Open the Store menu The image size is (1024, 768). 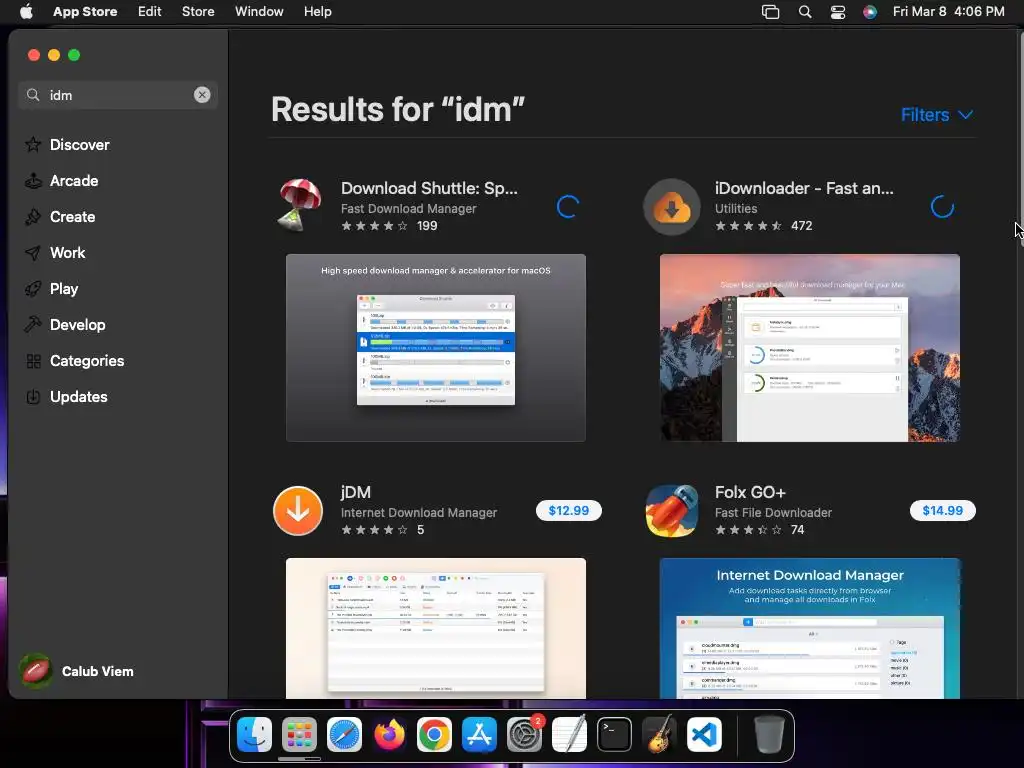tap(198, 12)
